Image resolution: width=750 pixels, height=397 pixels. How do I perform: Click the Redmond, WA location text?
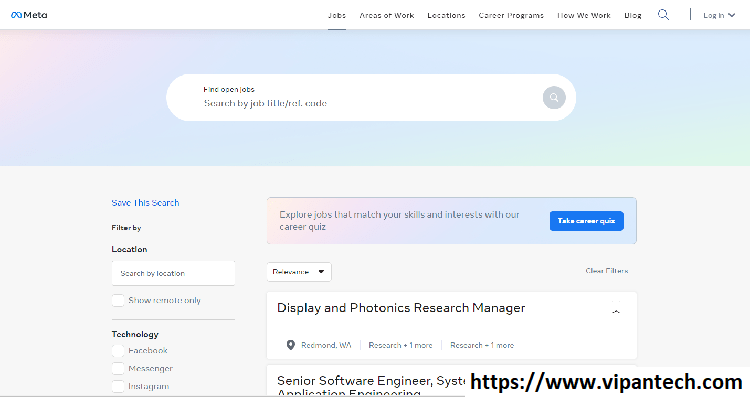(x=326, y=345)
